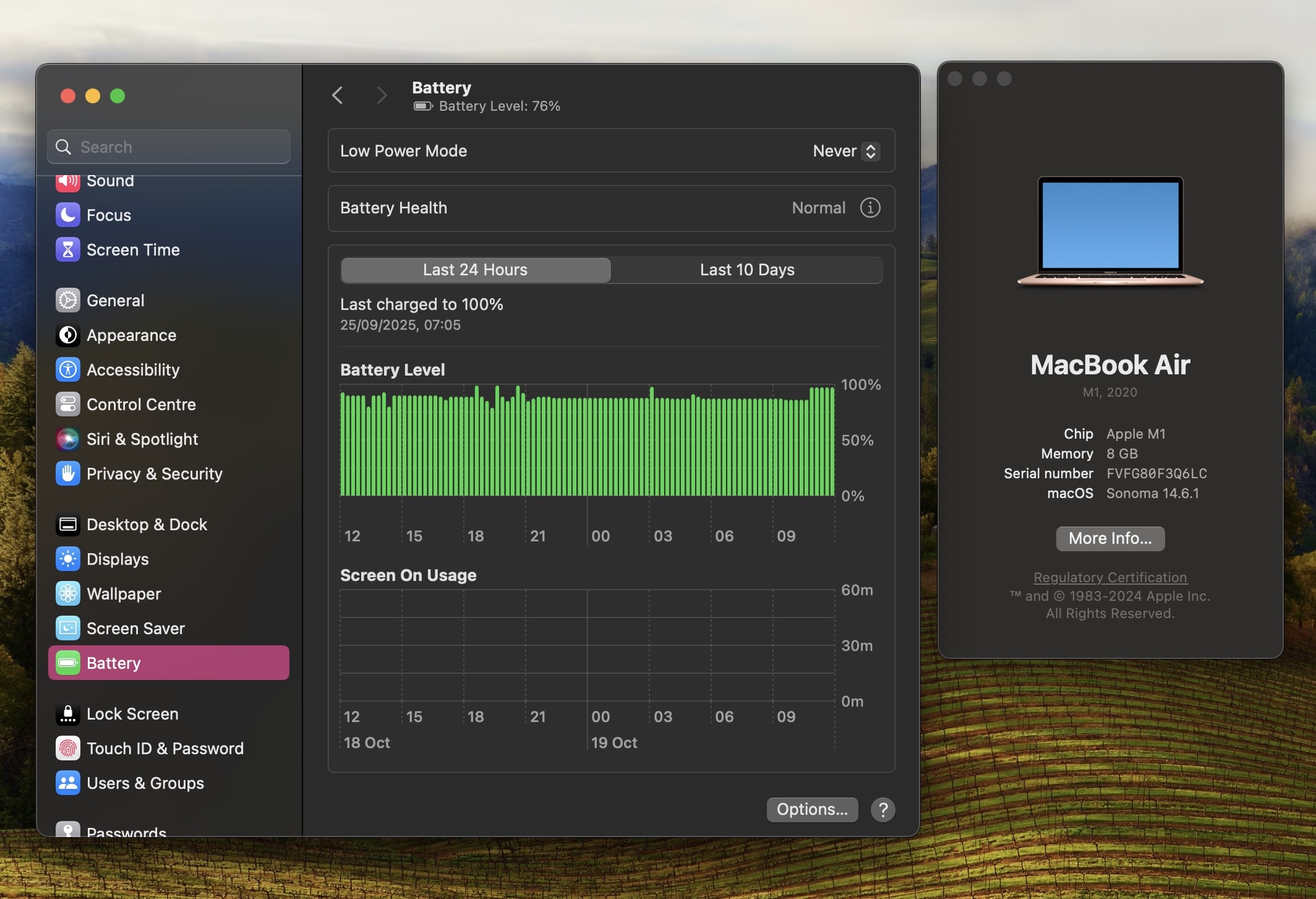Open Low Power Mode dropdown
The image size is (1316, 899).
pos(845,151)
